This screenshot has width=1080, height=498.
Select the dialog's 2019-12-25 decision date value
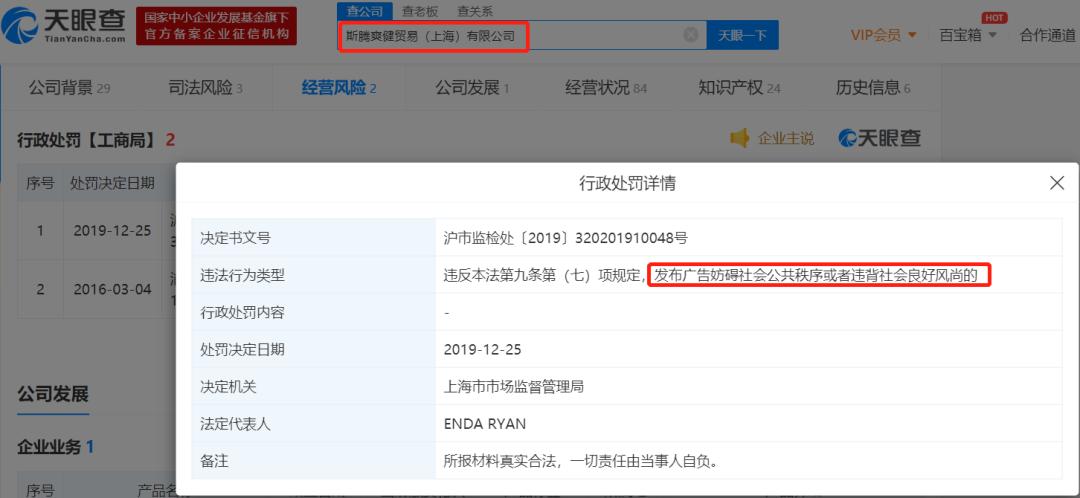(483, 350)
